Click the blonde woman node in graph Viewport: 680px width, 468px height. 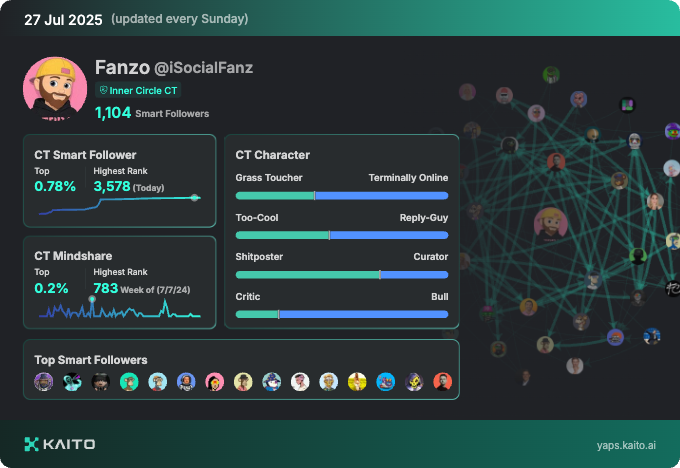(x=655, y=202)
